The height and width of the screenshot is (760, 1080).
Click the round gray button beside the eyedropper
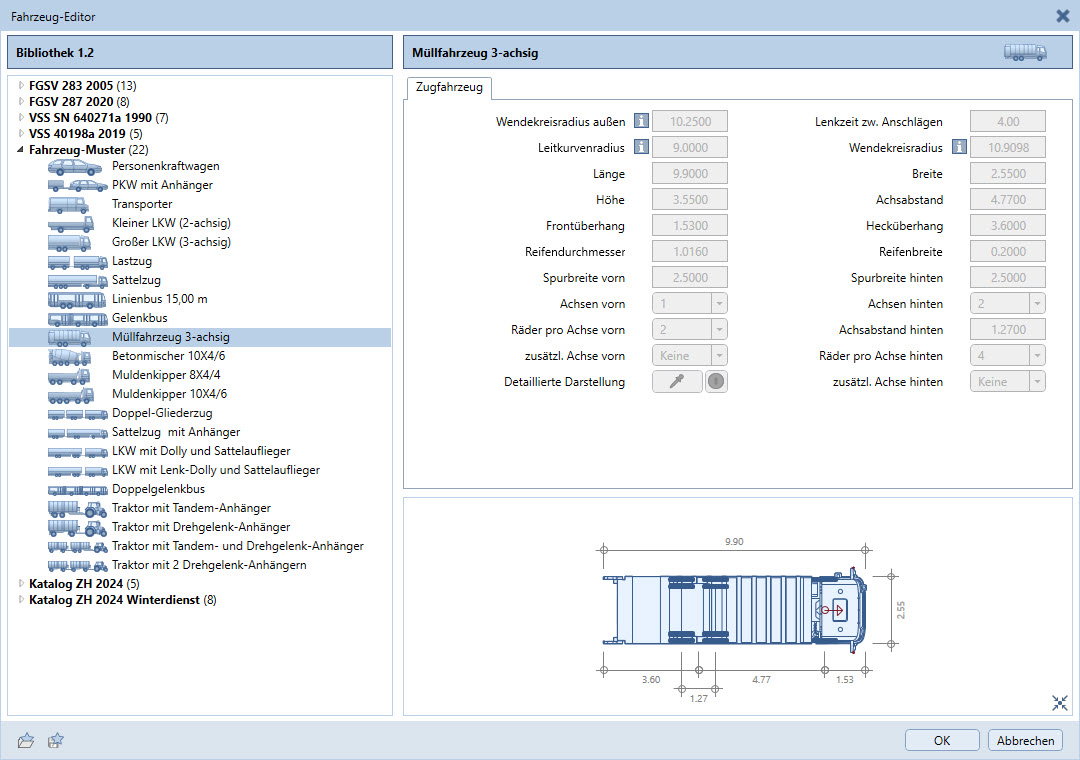tap(716, 382)
